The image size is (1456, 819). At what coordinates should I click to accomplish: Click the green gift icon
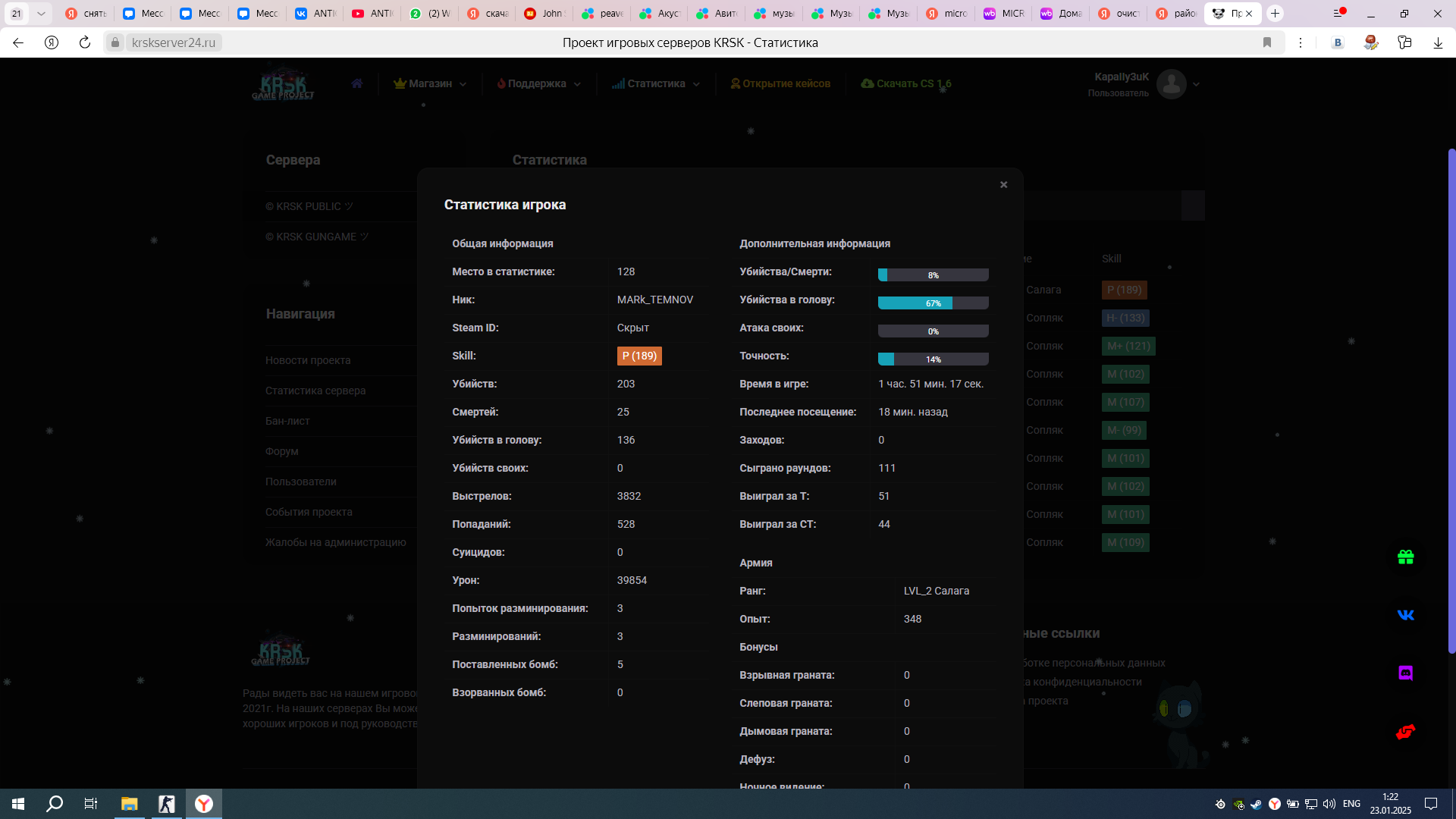[x=1405, y=557]
